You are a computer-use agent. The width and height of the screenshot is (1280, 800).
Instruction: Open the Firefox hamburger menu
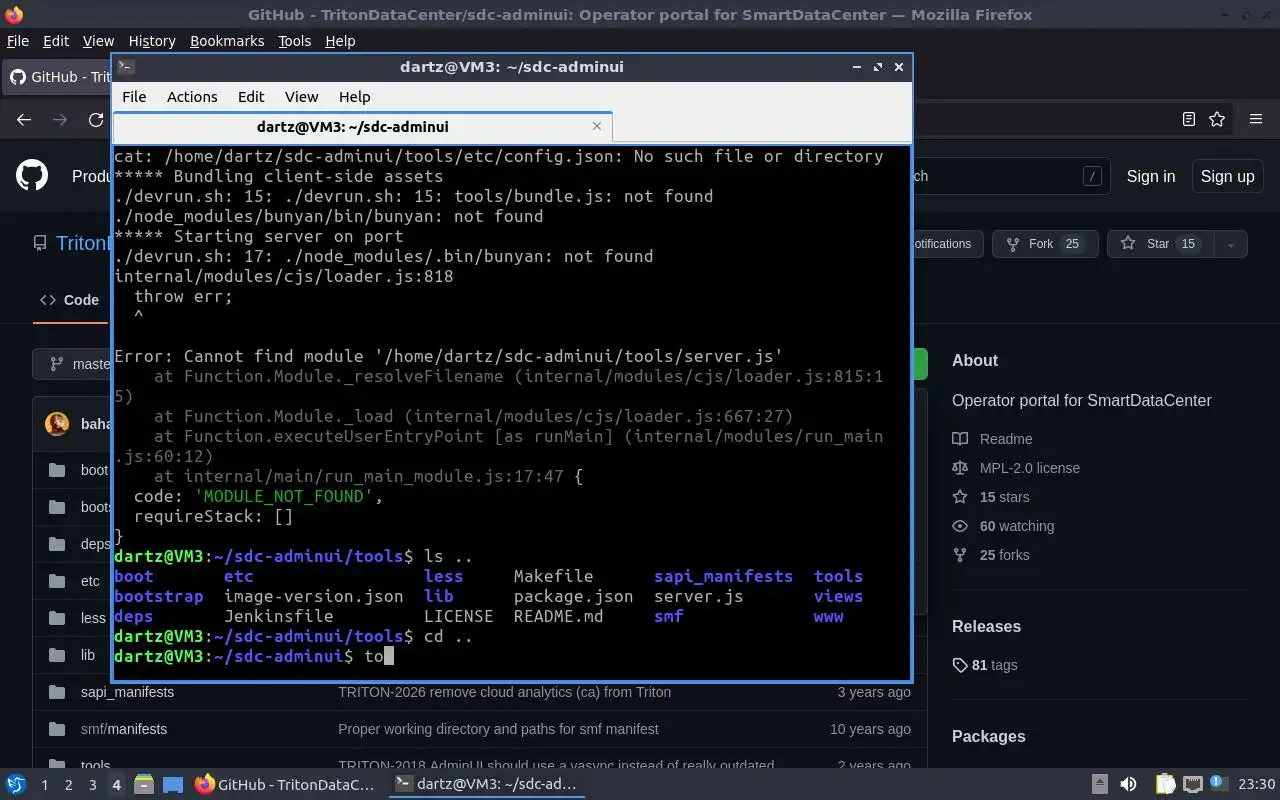click(x=1256, y=119)
